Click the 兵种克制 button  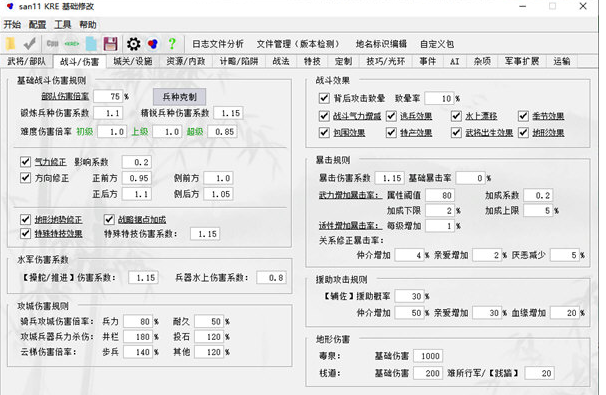tap(180, 97)
